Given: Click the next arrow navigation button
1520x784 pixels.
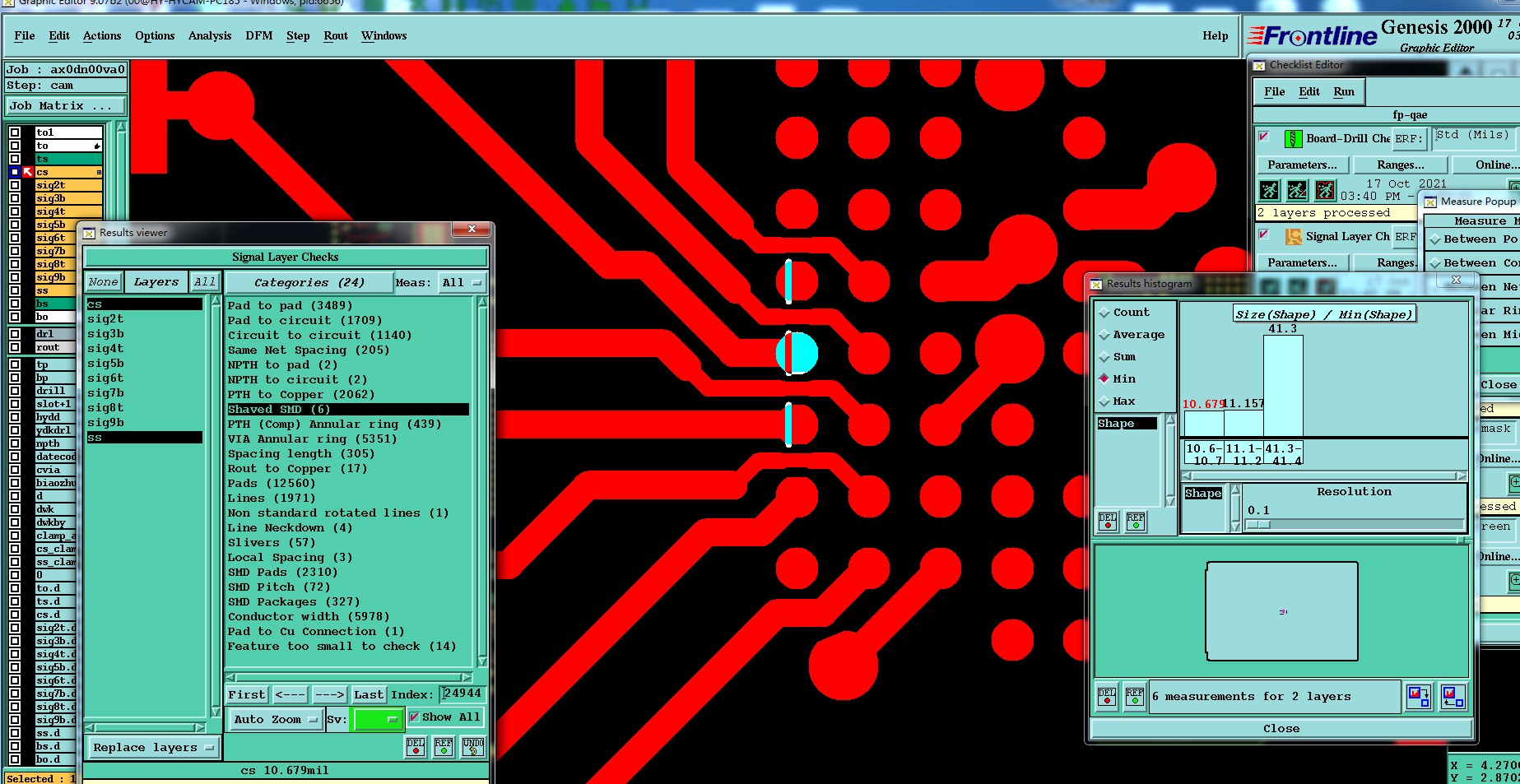Looking at the screenshot, I should [329, 695].
